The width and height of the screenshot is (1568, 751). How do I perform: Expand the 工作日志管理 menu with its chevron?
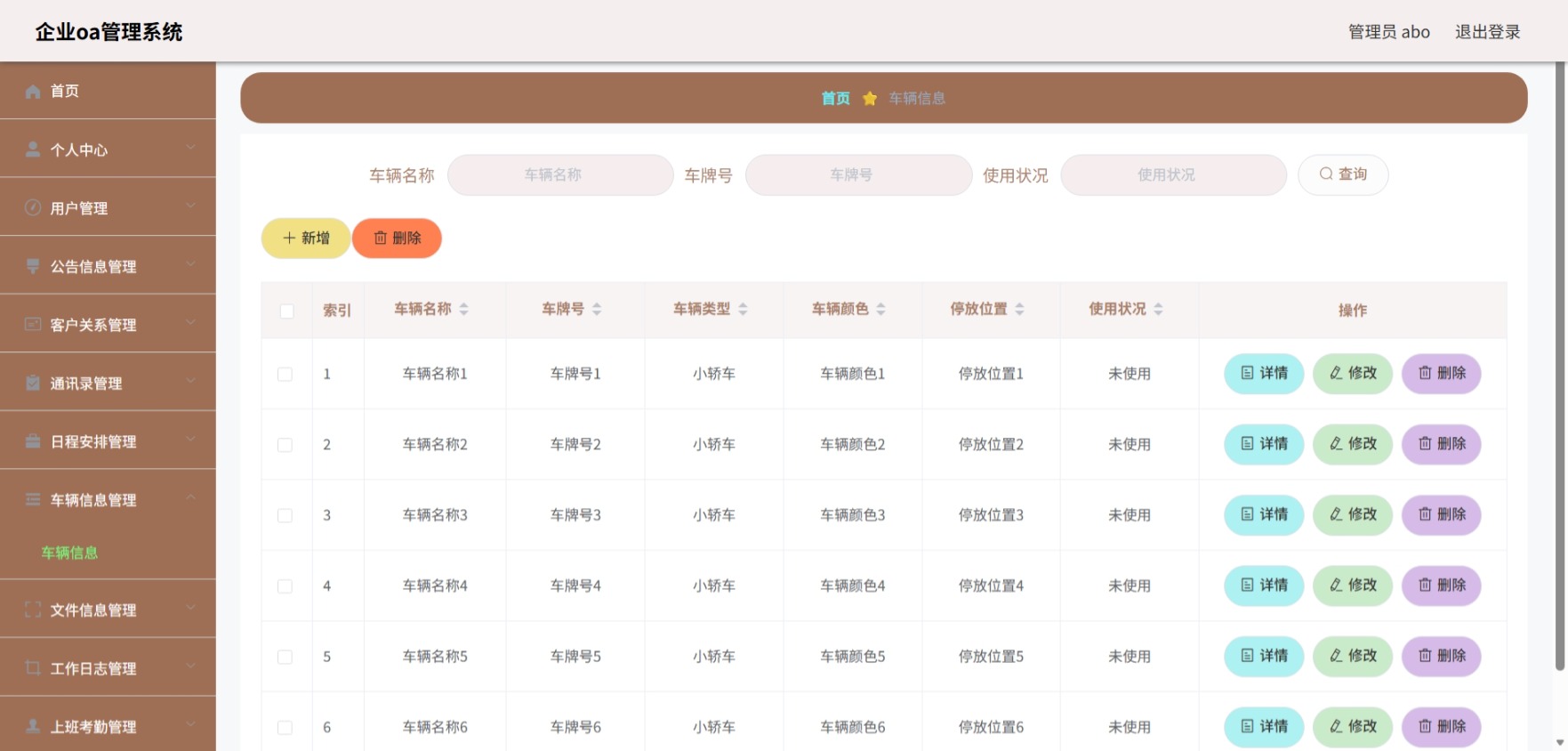190,666
